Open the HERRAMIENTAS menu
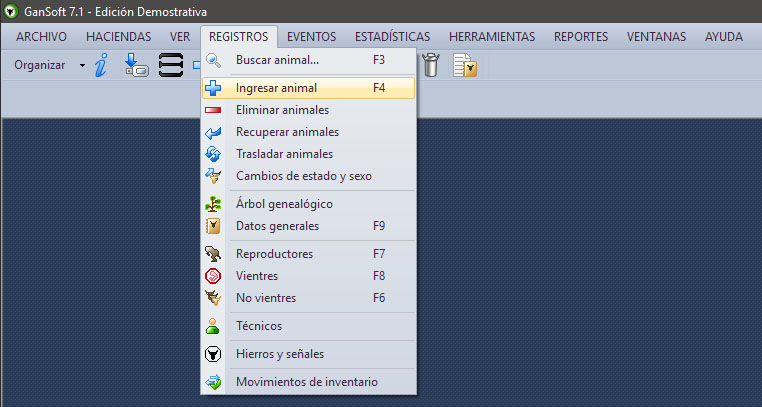762x407 pixels. [492, 36]
